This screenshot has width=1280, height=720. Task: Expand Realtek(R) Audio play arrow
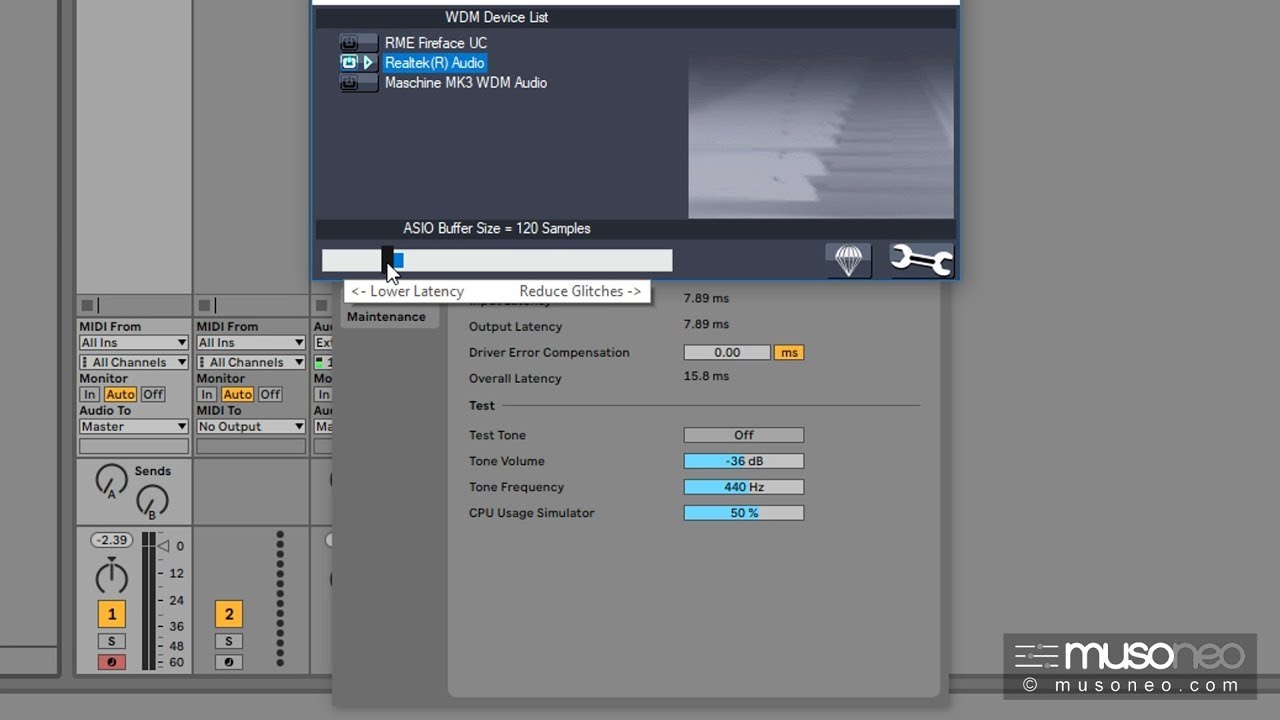point(369,63)
